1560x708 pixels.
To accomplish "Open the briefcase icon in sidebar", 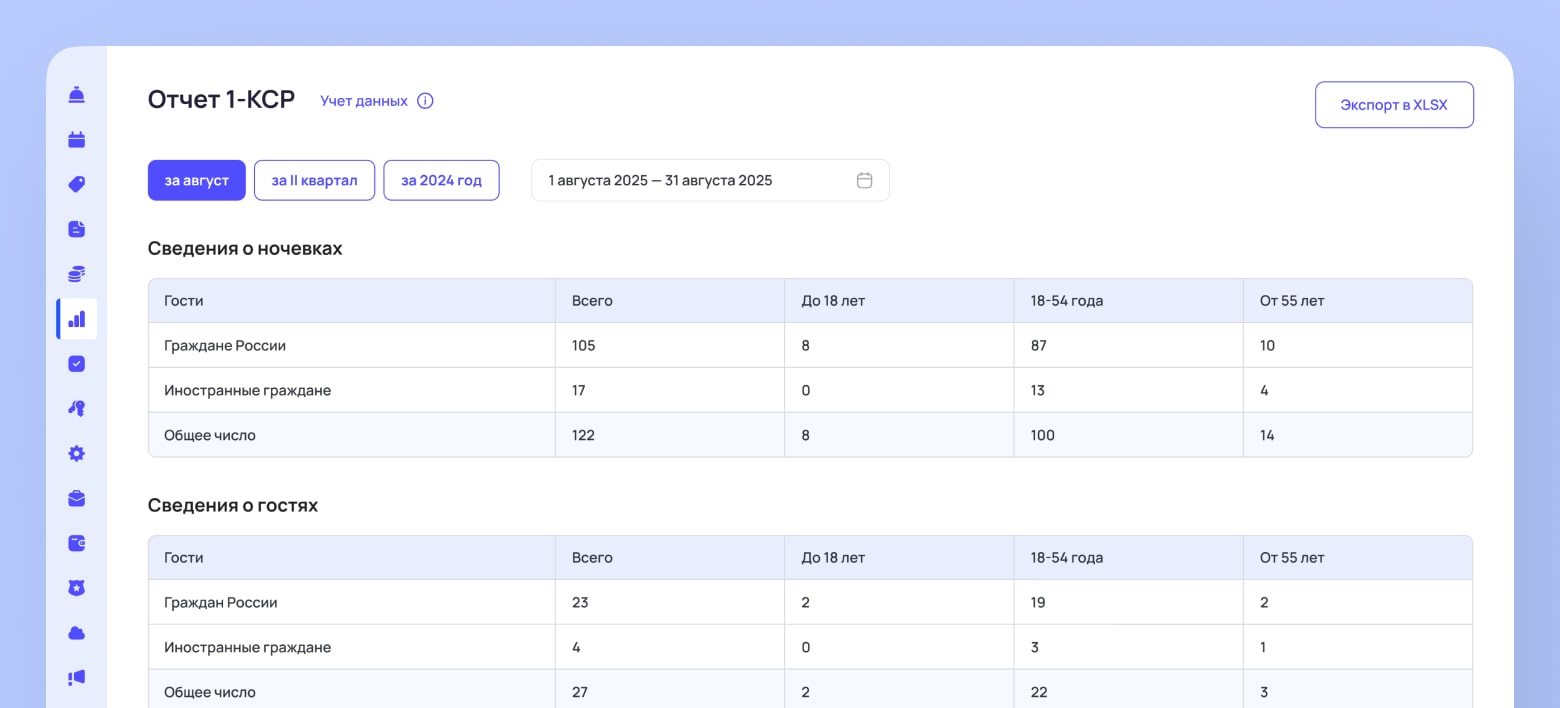I will coord(76,498).
